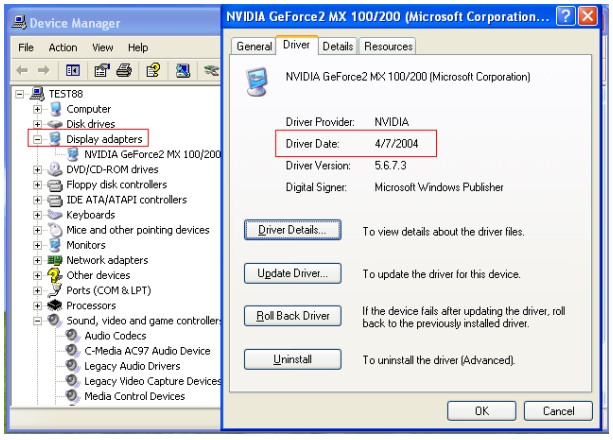Click the dialog's device monitor icon
613x440 pixels.
click(257, 81)
